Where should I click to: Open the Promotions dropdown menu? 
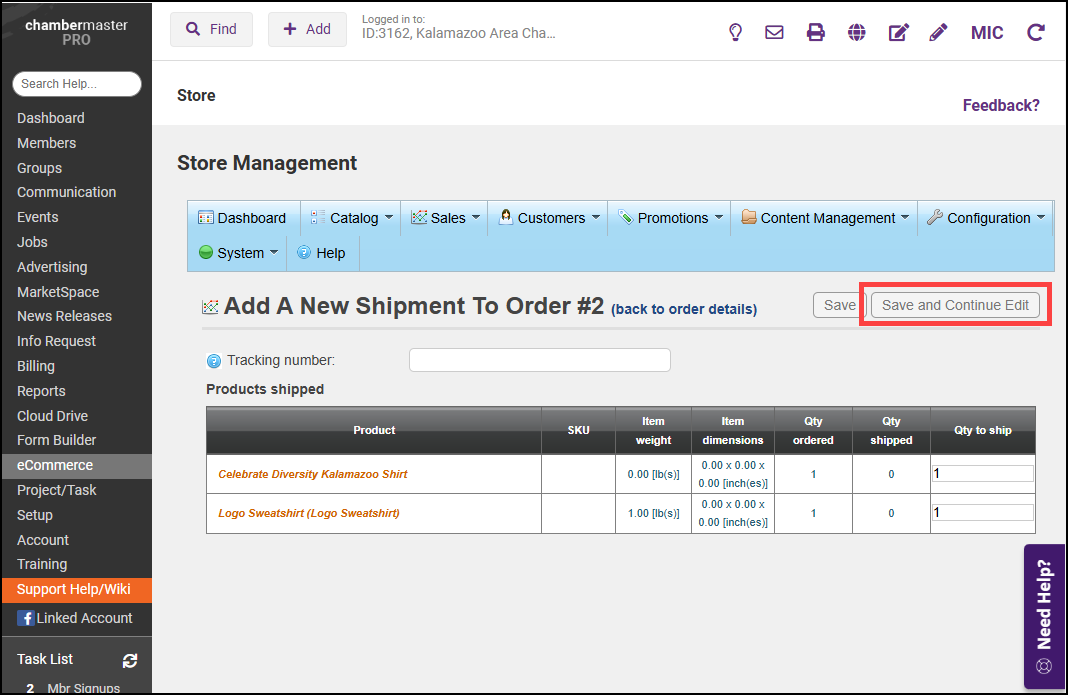coord(672,218)
